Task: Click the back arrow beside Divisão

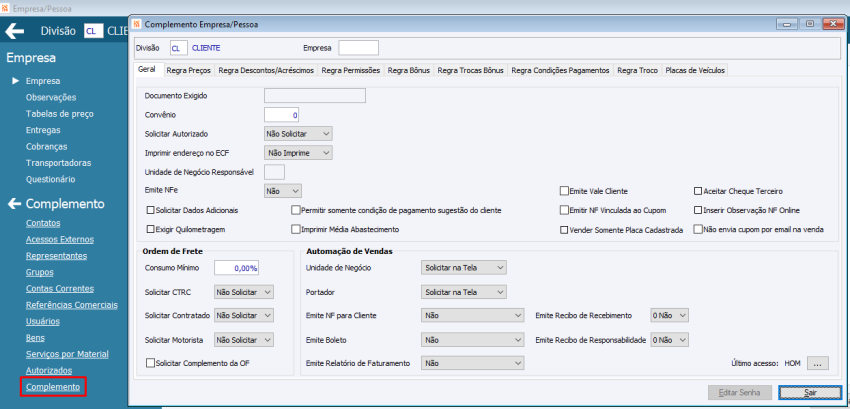Action: 15,31
